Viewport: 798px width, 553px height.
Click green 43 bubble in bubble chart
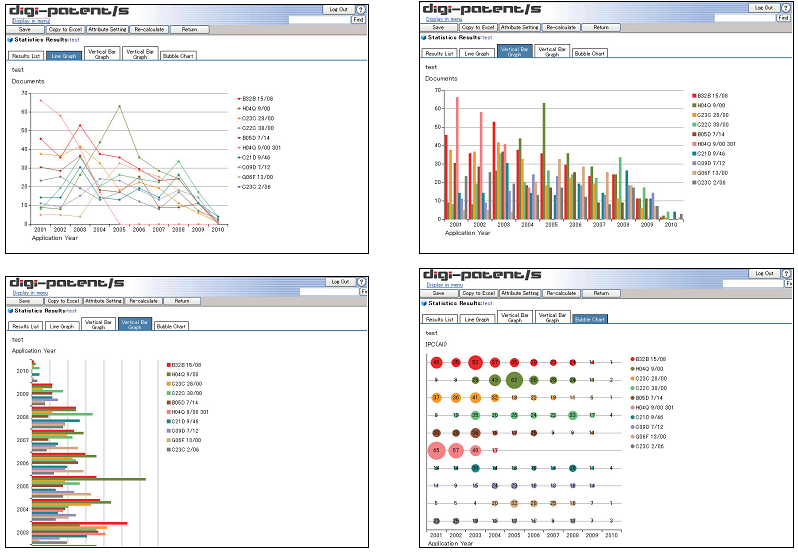495,380
